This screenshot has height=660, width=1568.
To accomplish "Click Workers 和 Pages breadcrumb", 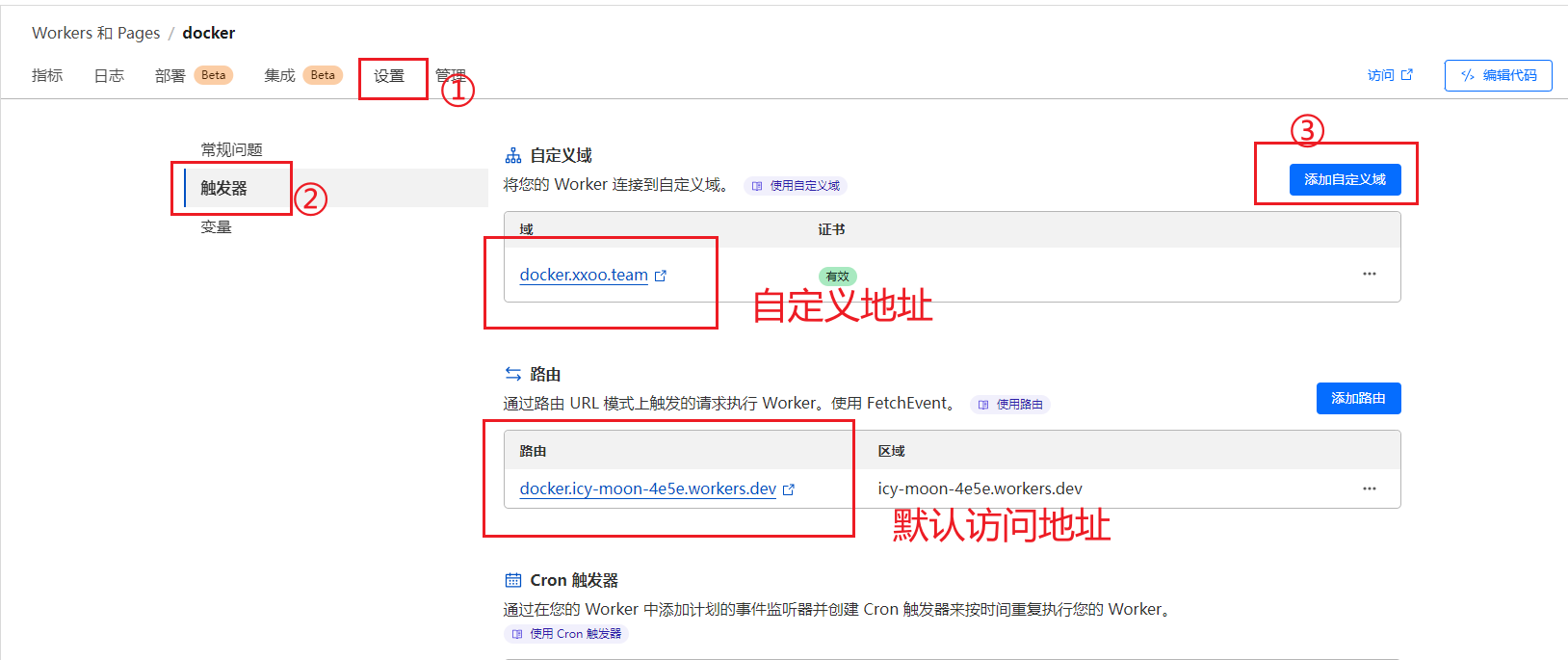I will tap(95, 33).
